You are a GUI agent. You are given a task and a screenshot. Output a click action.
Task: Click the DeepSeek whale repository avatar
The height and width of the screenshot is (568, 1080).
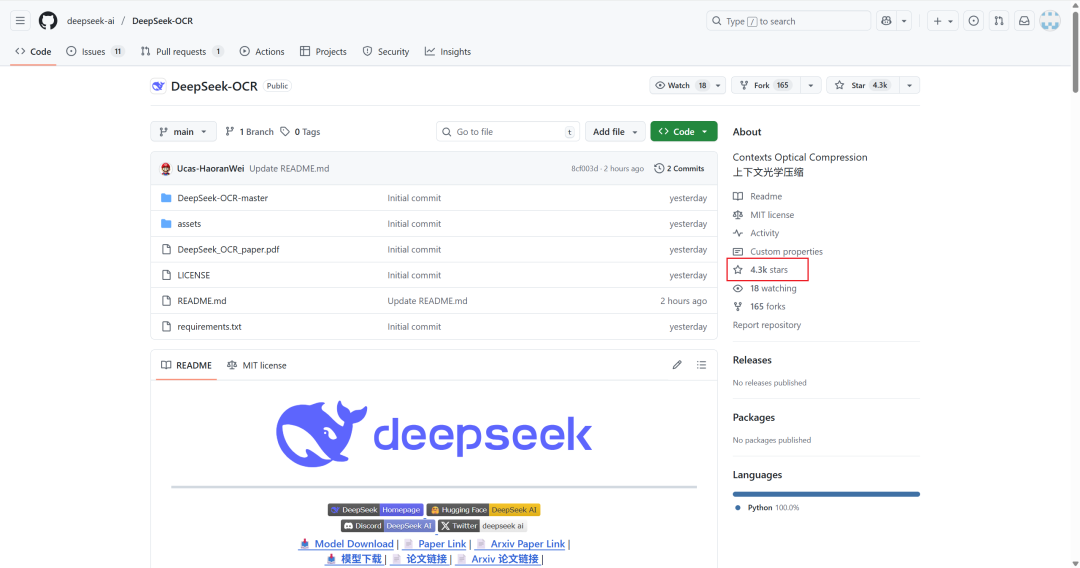[x=158, y=86]
